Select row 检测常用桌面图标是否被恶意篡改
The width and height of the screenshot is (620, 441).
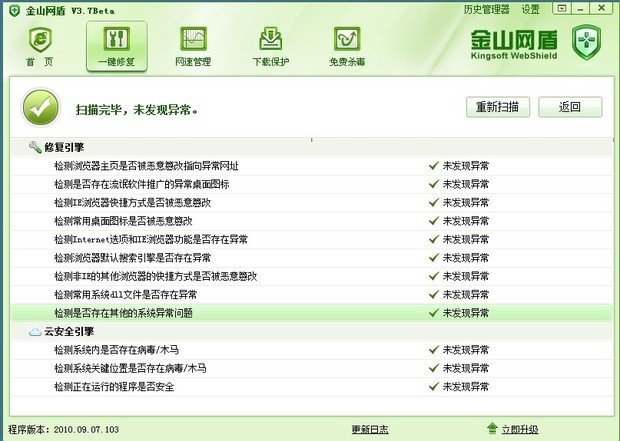[x=312, y=221]
